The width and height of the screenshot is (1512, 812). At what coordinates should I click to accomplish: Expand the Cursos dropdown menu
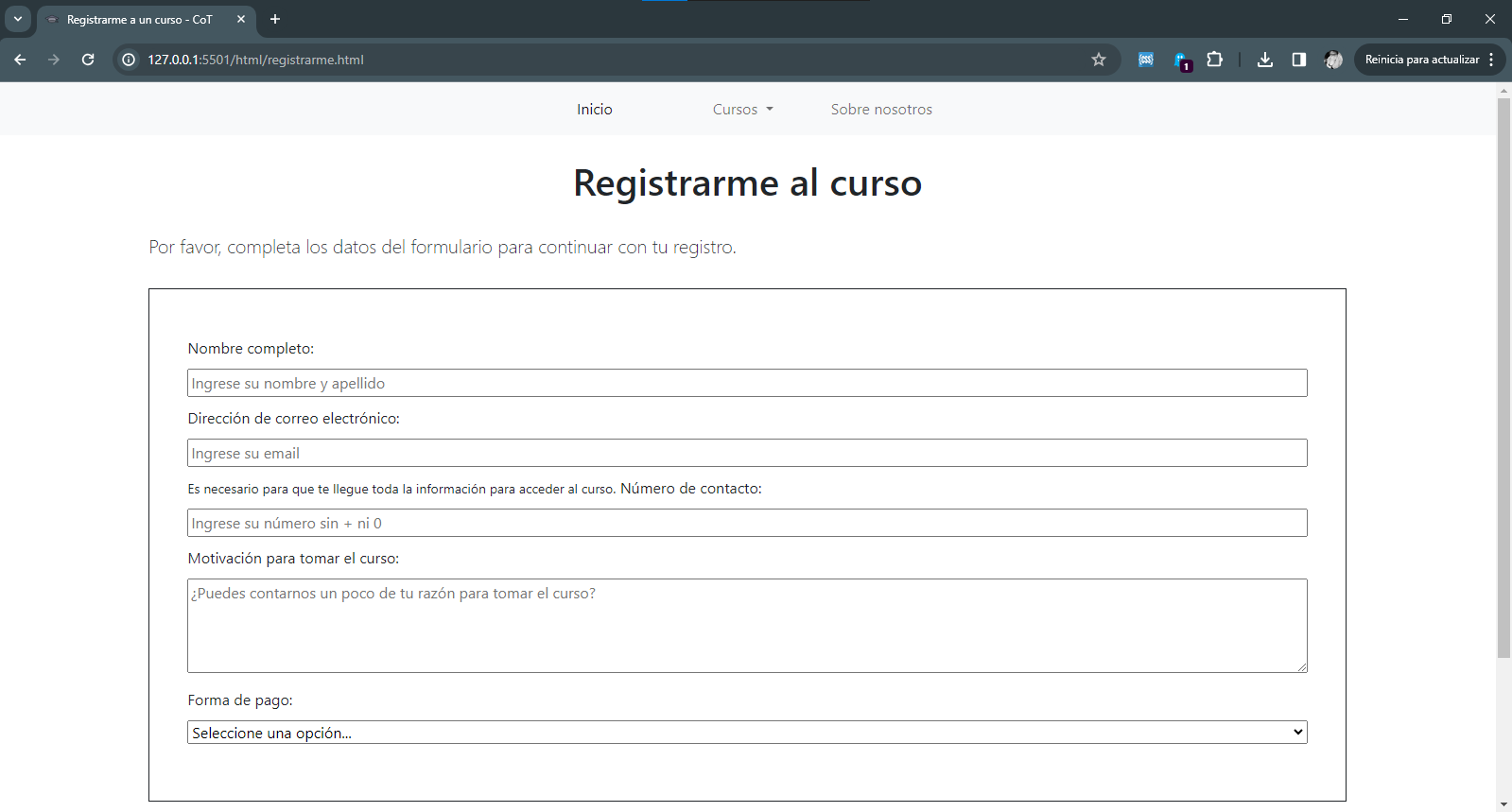click(x=743, y=110)
